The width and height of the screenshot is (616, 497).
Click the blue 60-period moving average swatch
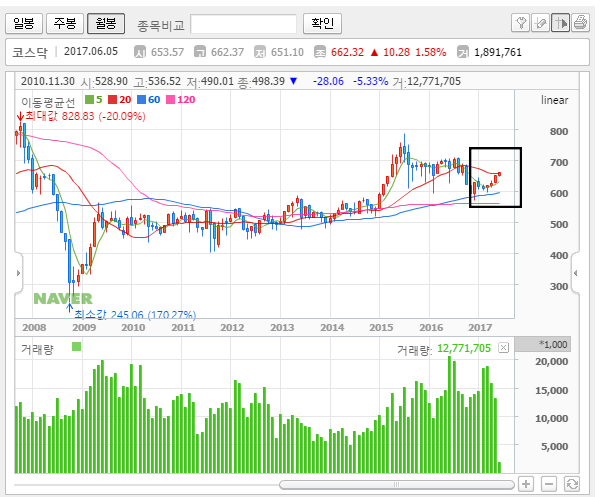[x=141, y=100]
